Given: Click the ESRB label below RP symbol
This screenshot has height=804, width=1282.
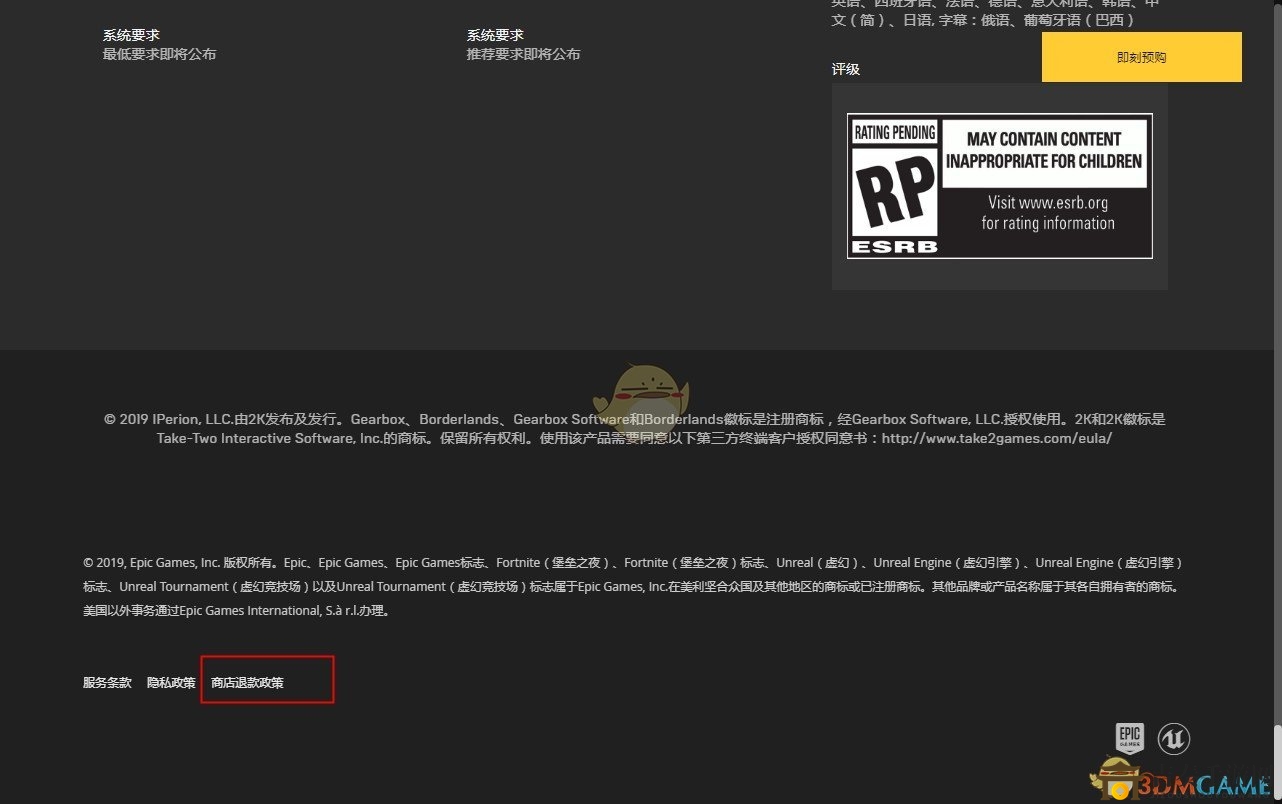Looking at the screenshot, I should [893, 243].
